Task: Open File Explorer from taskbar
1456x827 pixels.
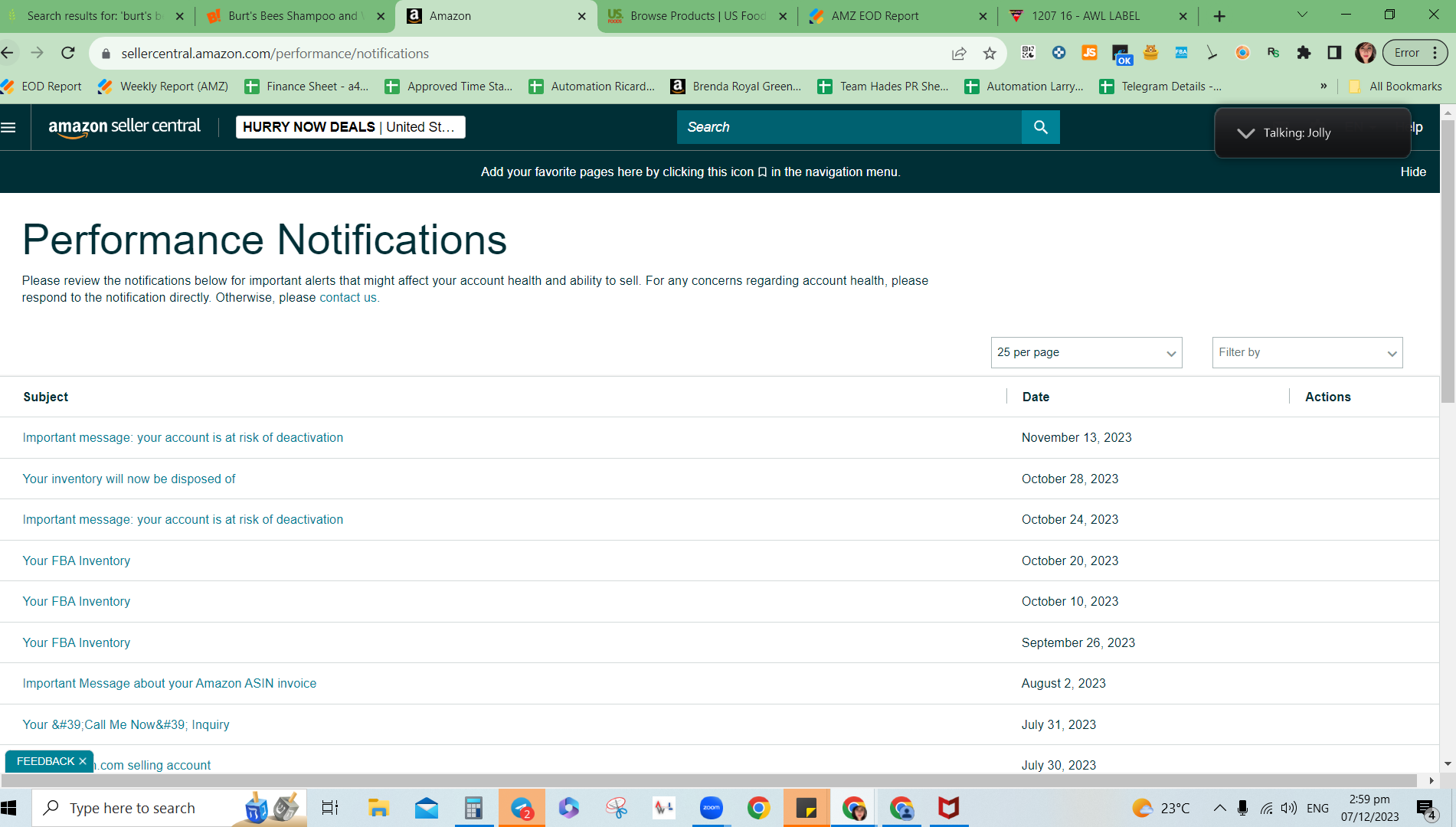Action: (378, 808)
